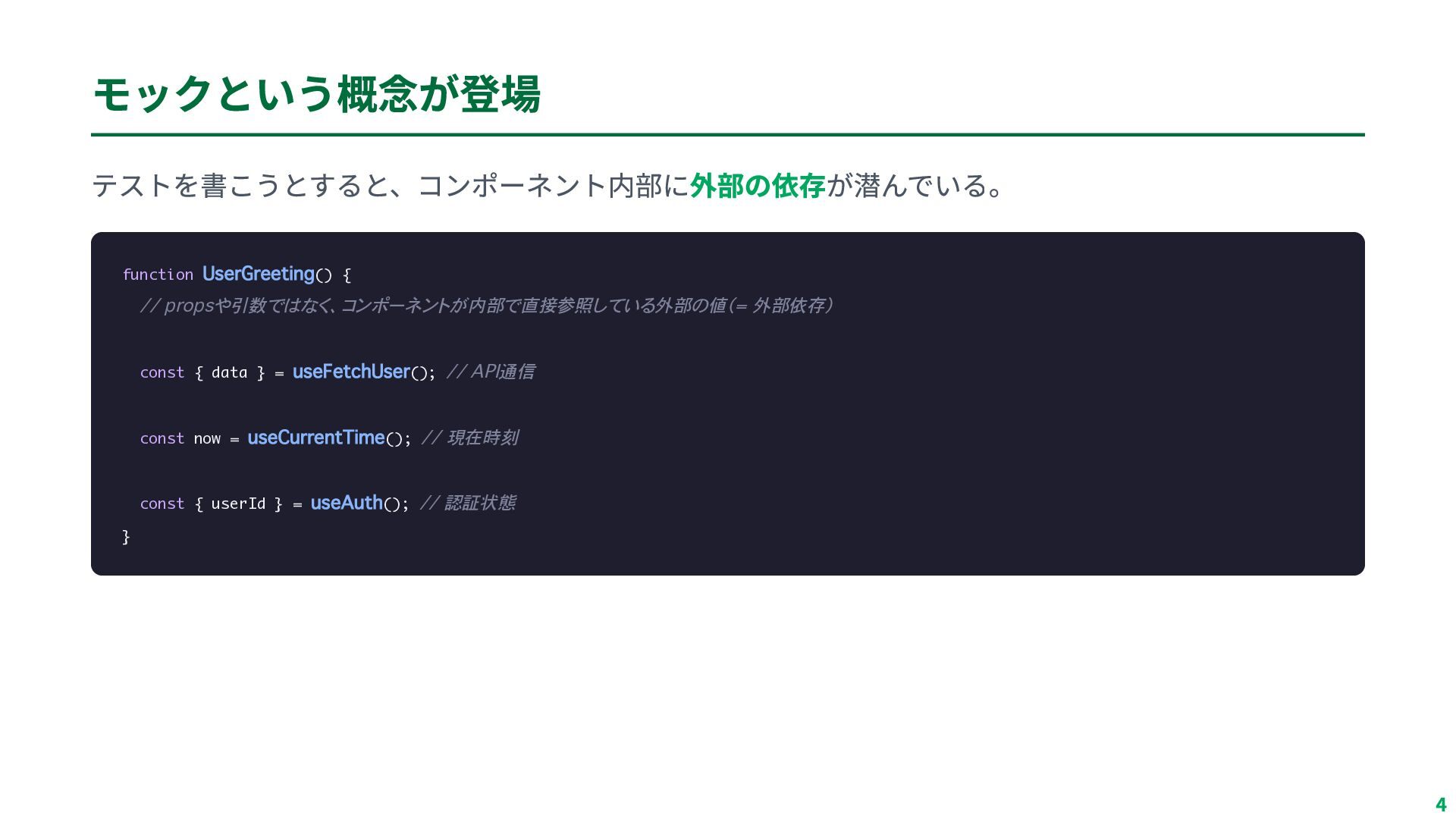
Task: Click the closing curly brace of function
Action: pos(126,537)
